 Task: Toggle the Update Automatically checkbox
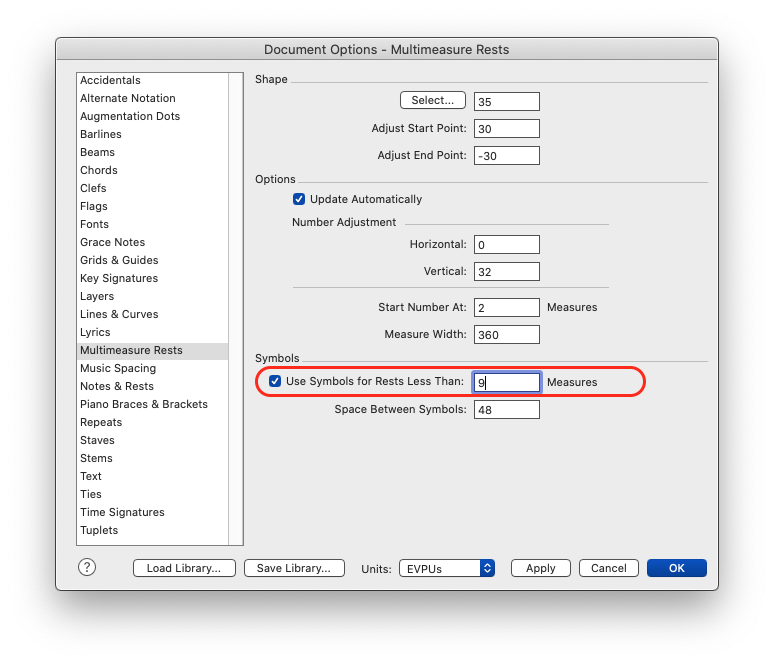tap(299, 199)
